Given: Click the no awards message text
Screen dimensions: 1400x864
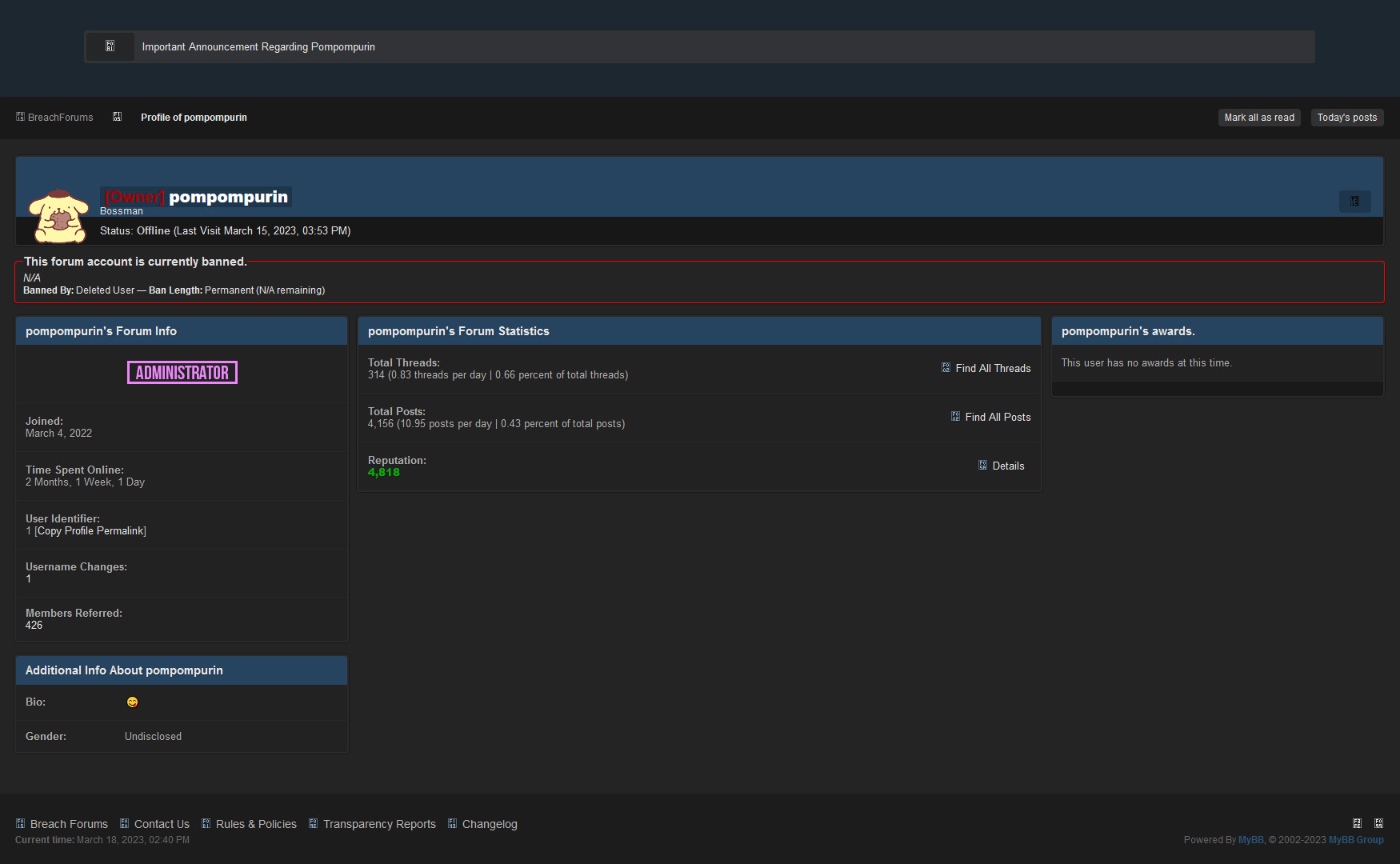Looking at the screenshot, I should coord(1146,363).
